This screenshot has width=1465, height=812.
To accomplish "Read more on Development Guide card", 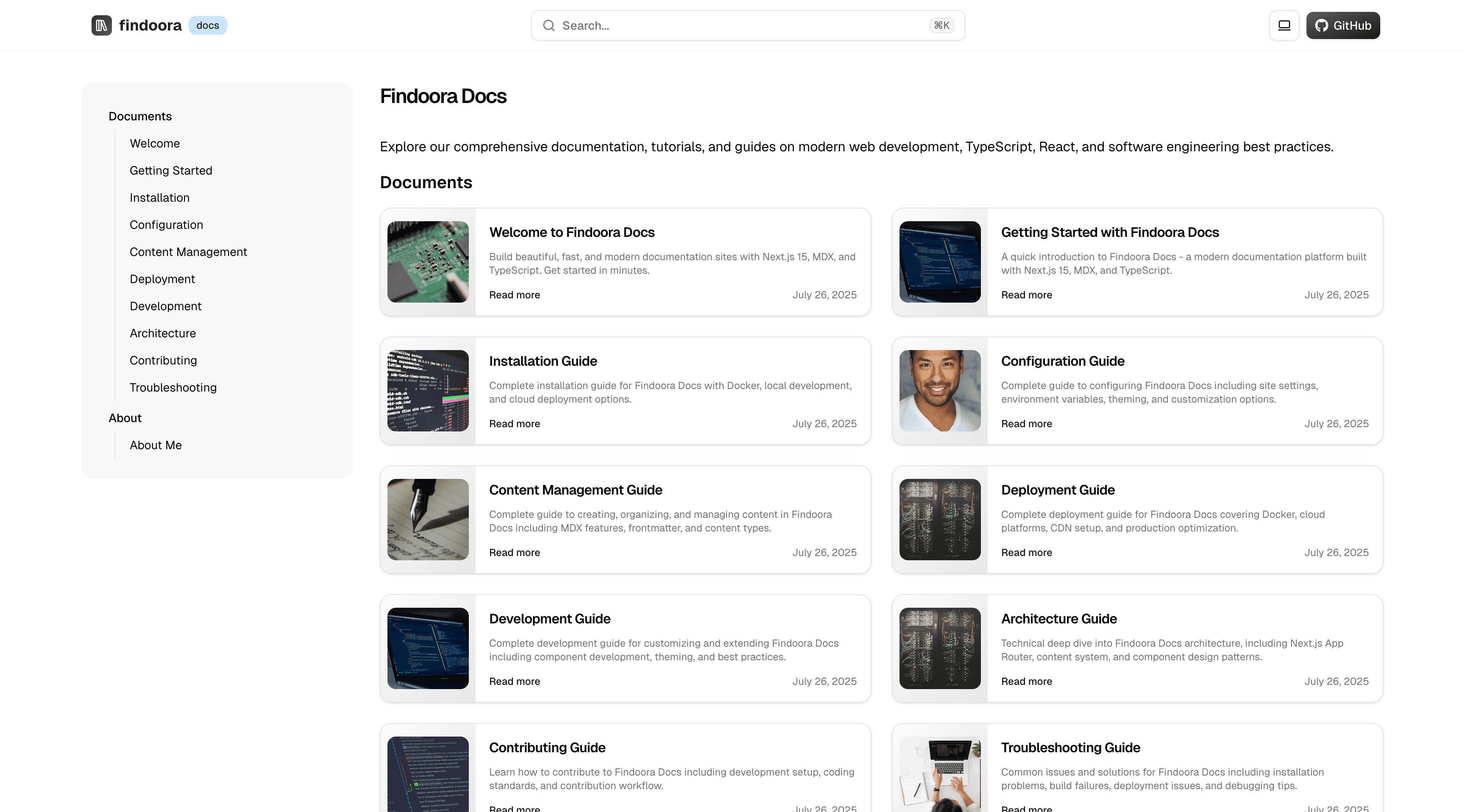I will tap(514, 681).
